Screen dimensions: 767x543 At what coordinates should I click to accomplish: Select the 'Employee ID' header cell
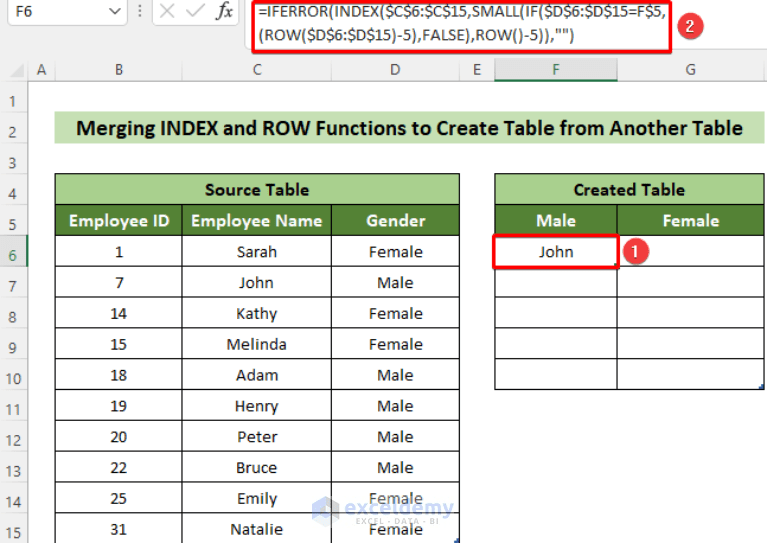coord(119,221)
